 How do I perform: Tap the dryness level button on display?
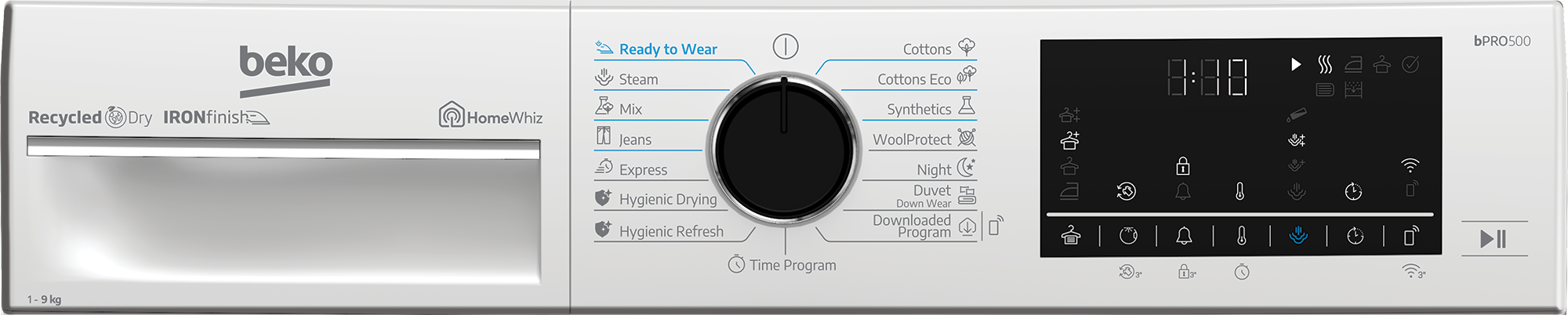[x=1070, y=236]
